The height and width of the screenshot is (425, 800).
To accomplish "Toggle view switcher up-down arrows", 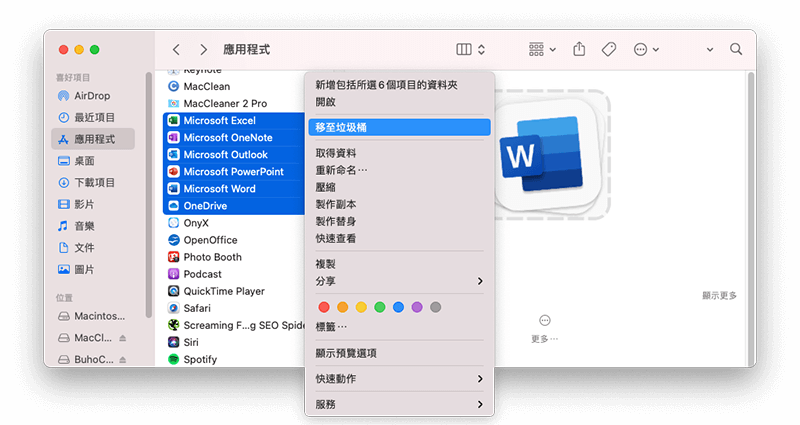I will pyautogui.click(x=481, y=49).
